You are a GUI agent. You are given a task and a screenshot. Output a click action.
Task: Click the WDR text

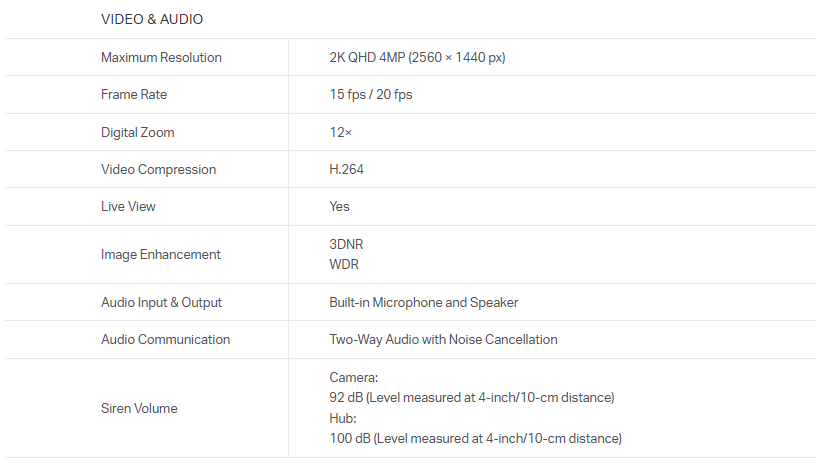pyautogui.click(x=344, y=265)
